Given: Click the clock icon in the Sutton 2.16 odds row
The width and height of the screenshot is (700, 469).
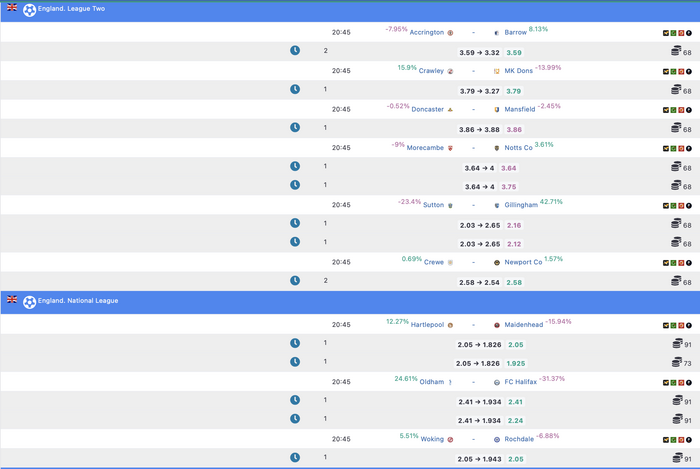Looking at the screenshot, I should pos(295,223).
